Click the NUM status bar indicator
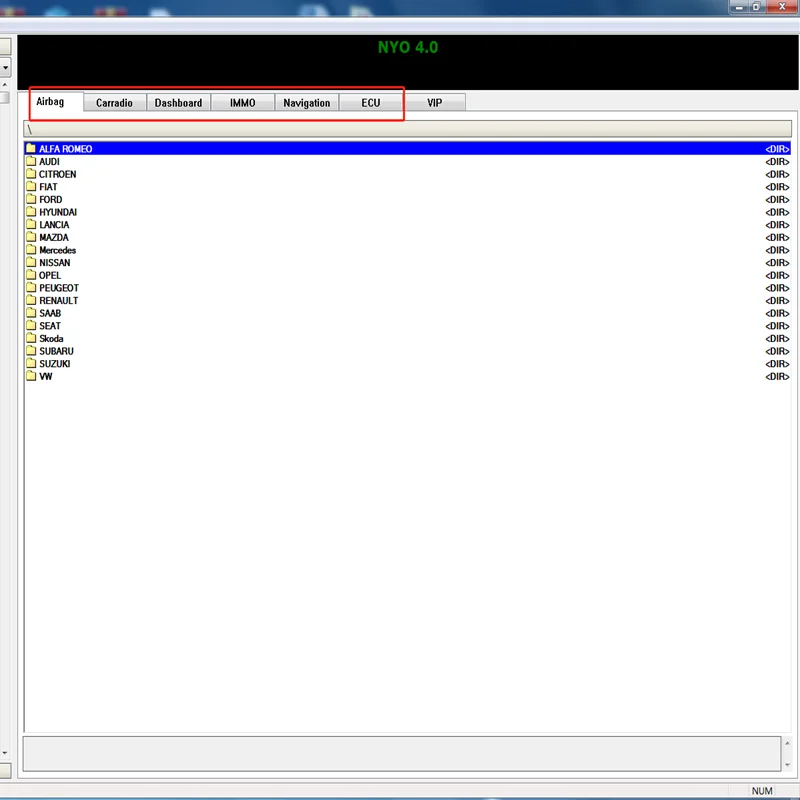This screenshot has height=800, width=800. click(x=762, y=790)
